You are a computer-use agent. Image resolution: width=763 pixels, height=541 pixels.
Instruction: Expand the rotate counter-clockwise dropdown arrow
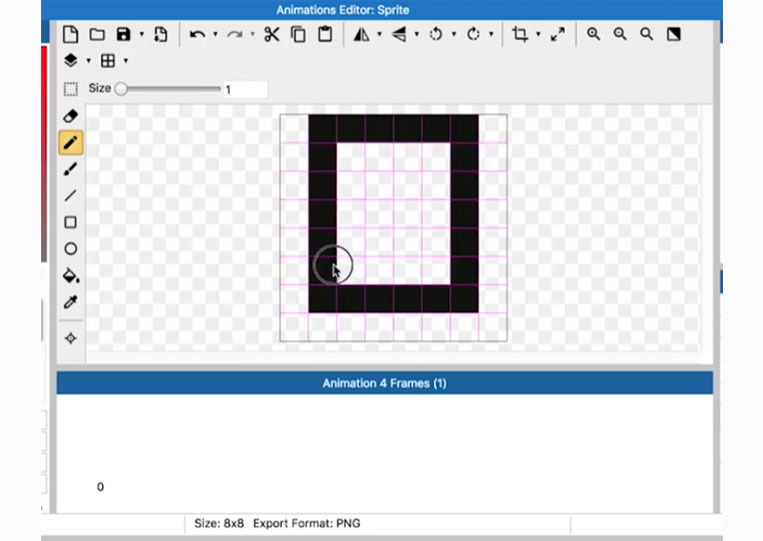tap(454, 34)
